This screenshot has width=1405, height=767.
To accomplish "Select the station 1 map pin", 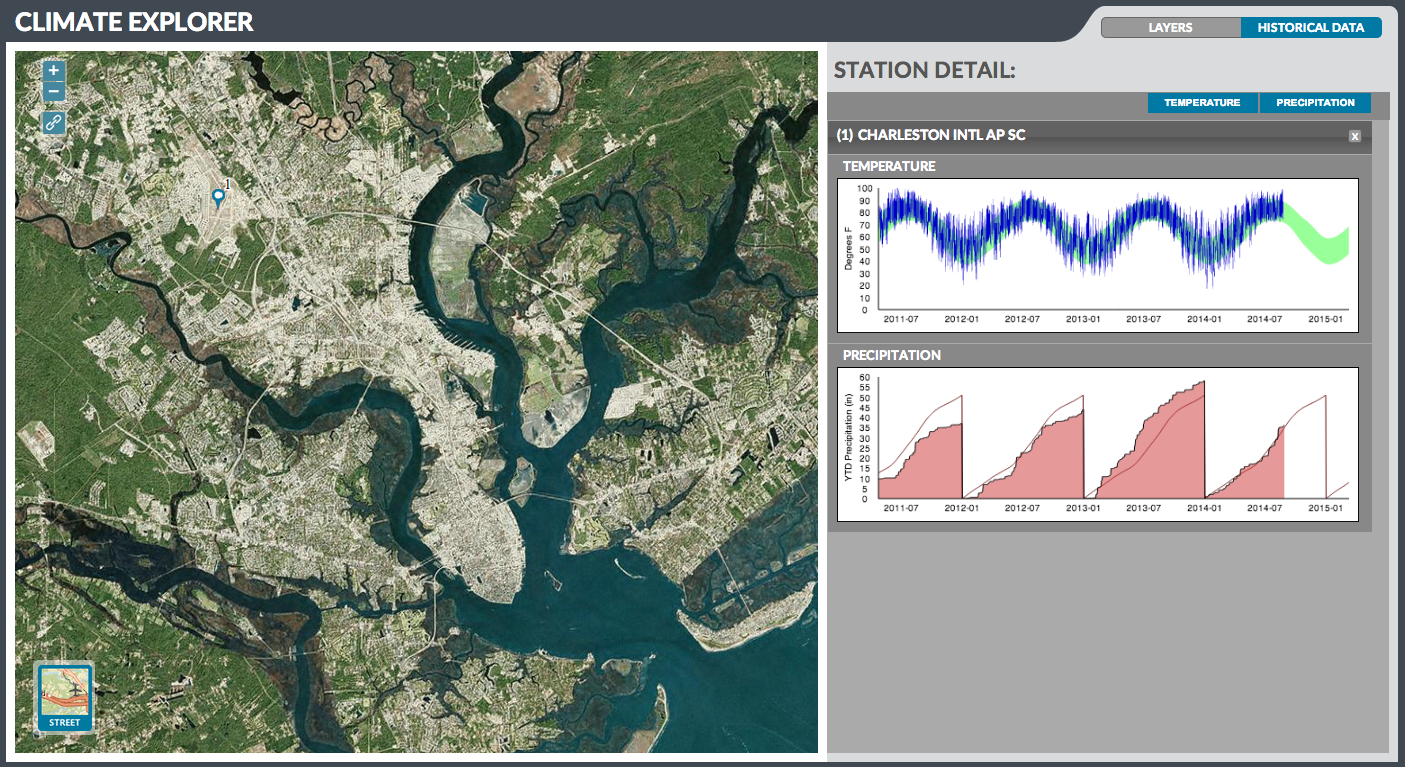I will pyautogui.click(x=219, y=197).
